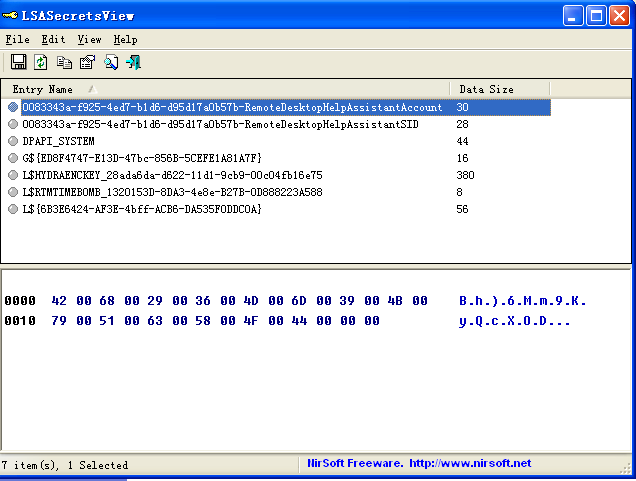Click the Copy Selected Items icon
636x481 pixels.
(x=64, y=62)
